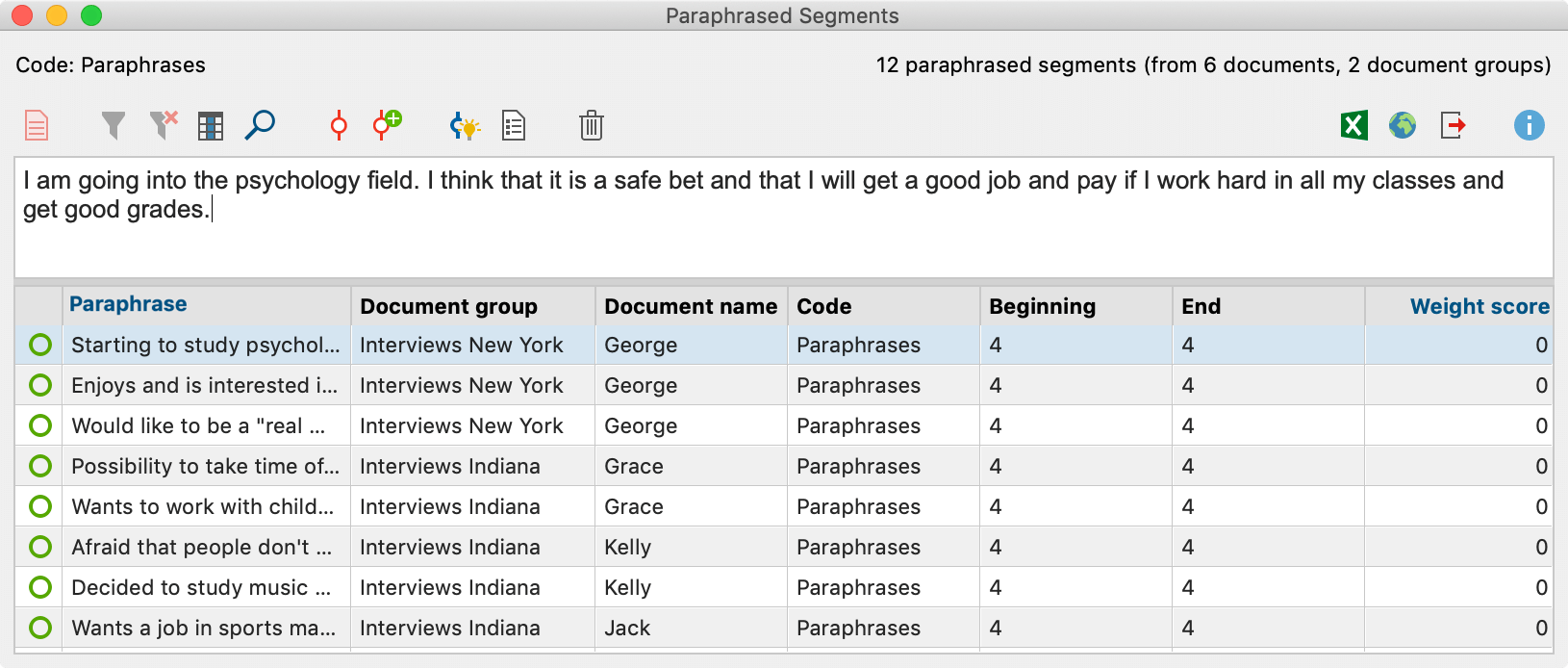Click 'Kelly' in the Afraid that people don't row
The image size is (1568, 668).
click(628, 547)
